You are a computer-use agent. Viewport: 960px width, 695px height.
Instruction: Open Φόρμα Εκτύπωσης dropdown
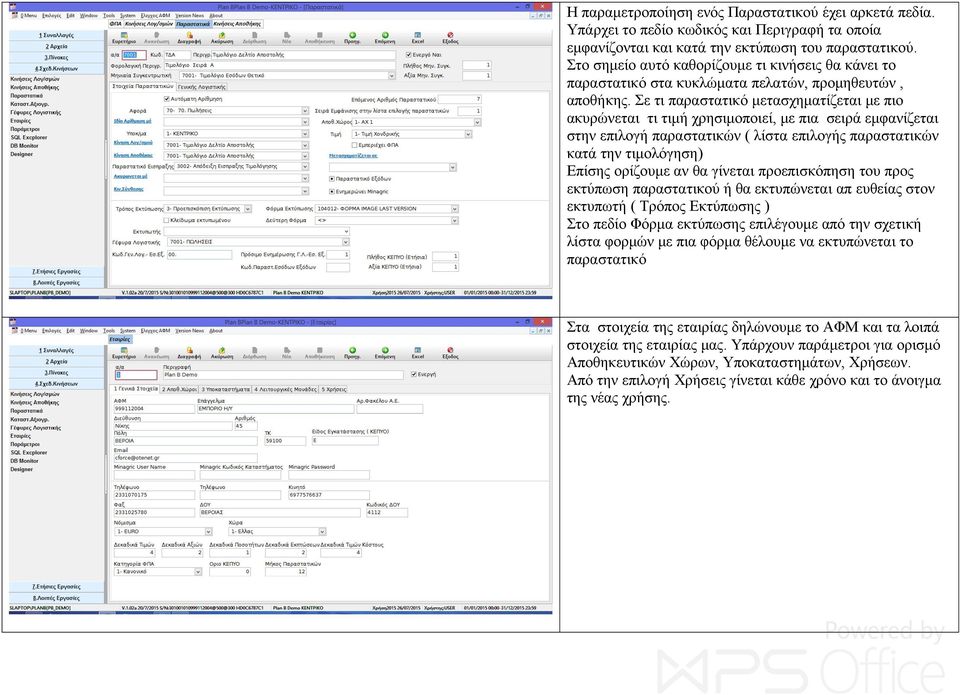tap(455, 209)
